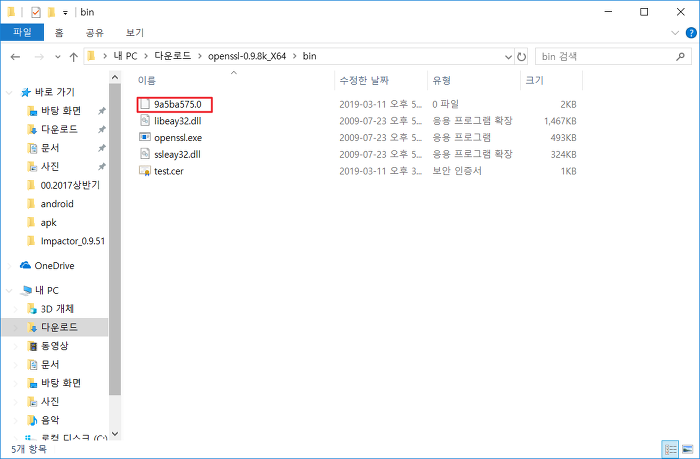
Task: Select the apk folder in quick access
Action: (x=48, y=222)
